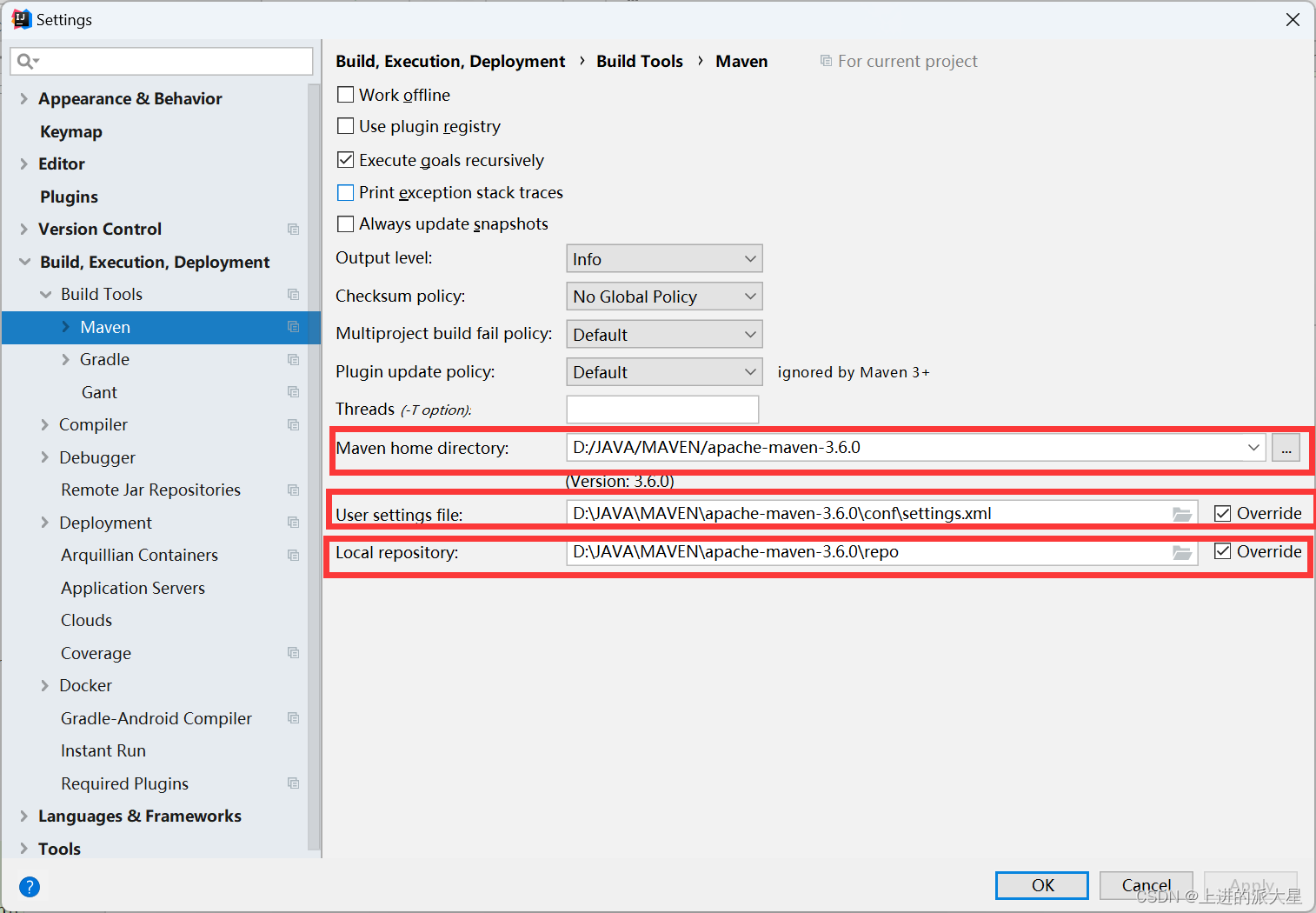
Task: Click the settings search field
Action: point(162,61)
